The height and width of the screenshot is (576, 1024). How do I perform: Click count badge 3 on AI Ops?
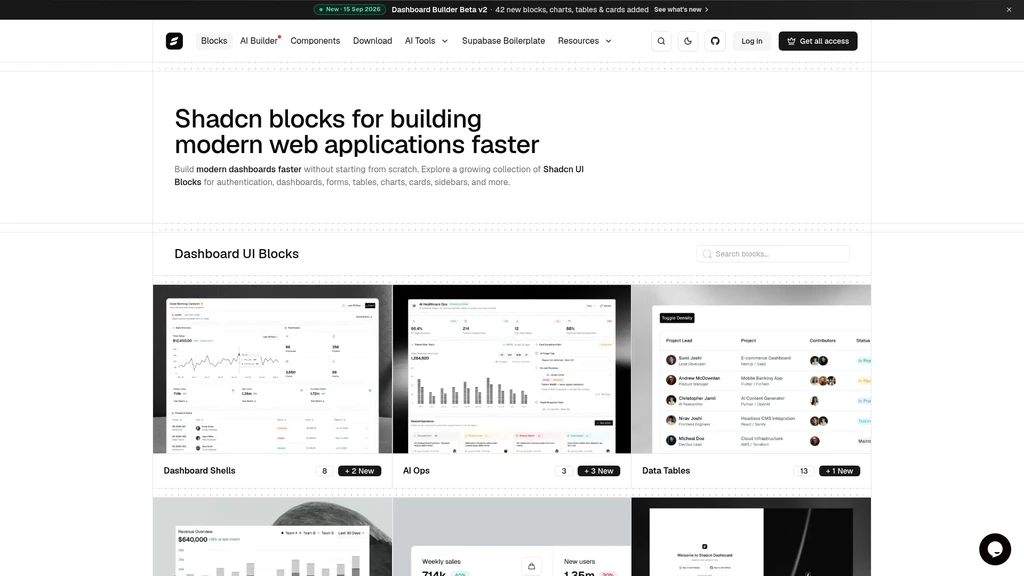[564, 471]
